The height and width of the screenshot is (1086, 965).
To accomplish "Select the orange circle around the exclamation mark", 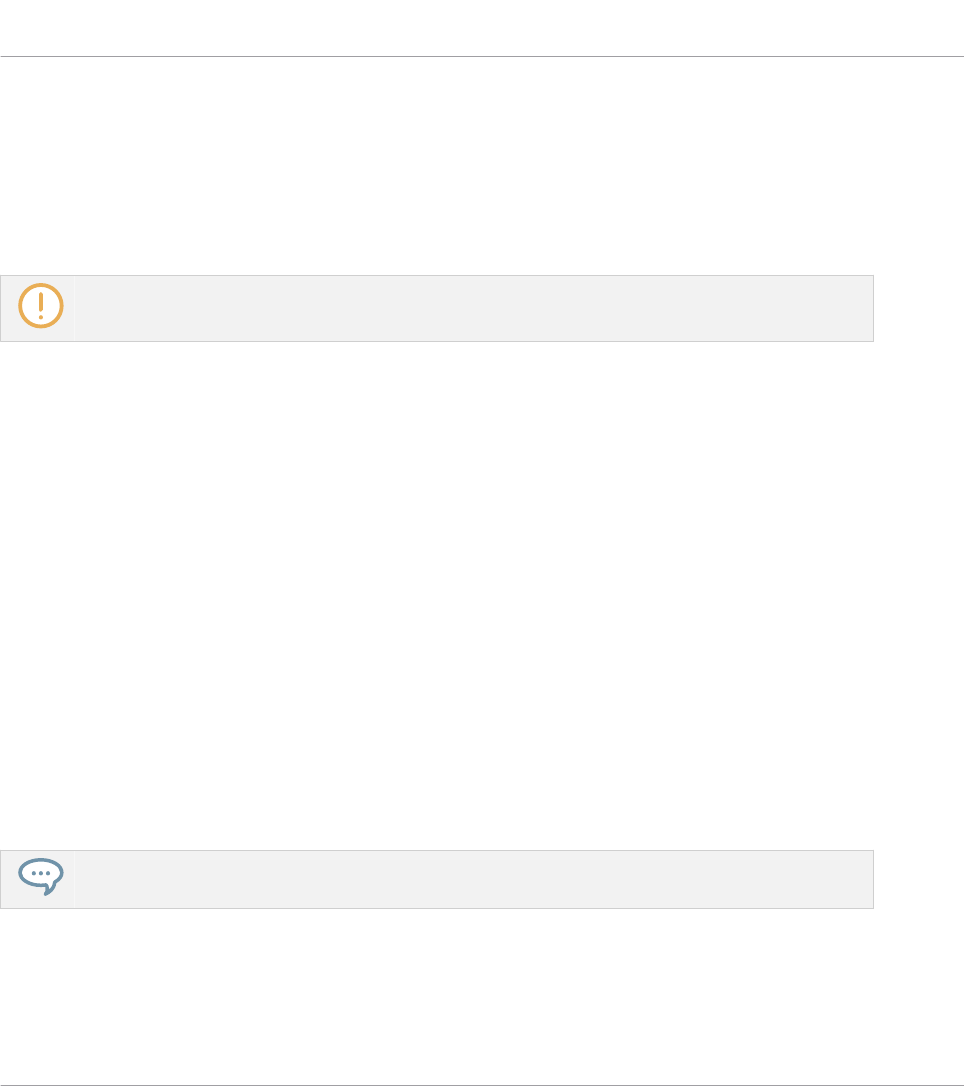I will pos(41,305).
